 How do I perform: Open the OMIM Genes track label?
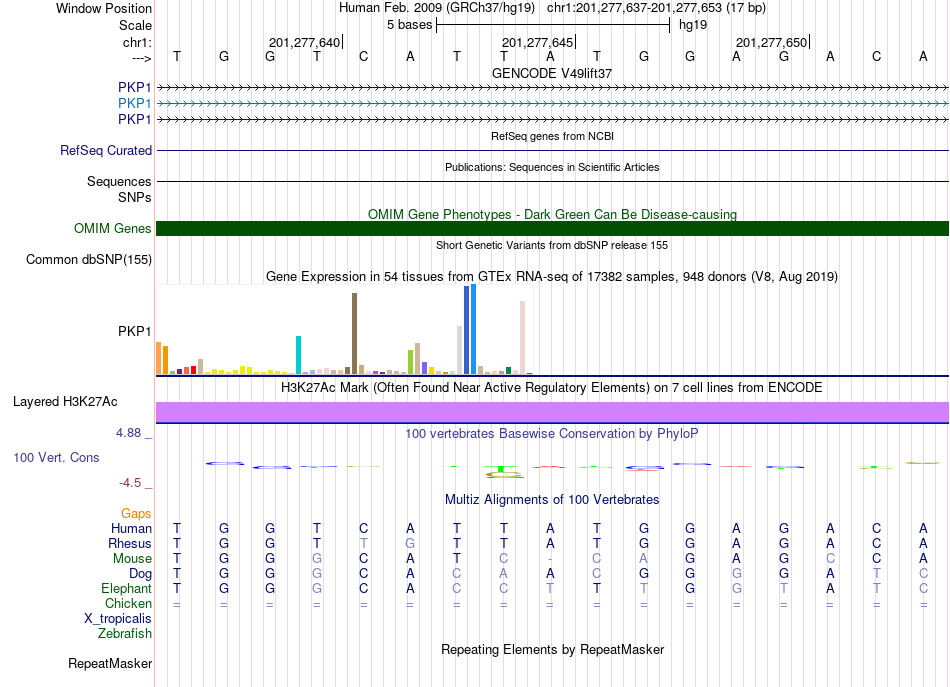[x=112, y=228]
